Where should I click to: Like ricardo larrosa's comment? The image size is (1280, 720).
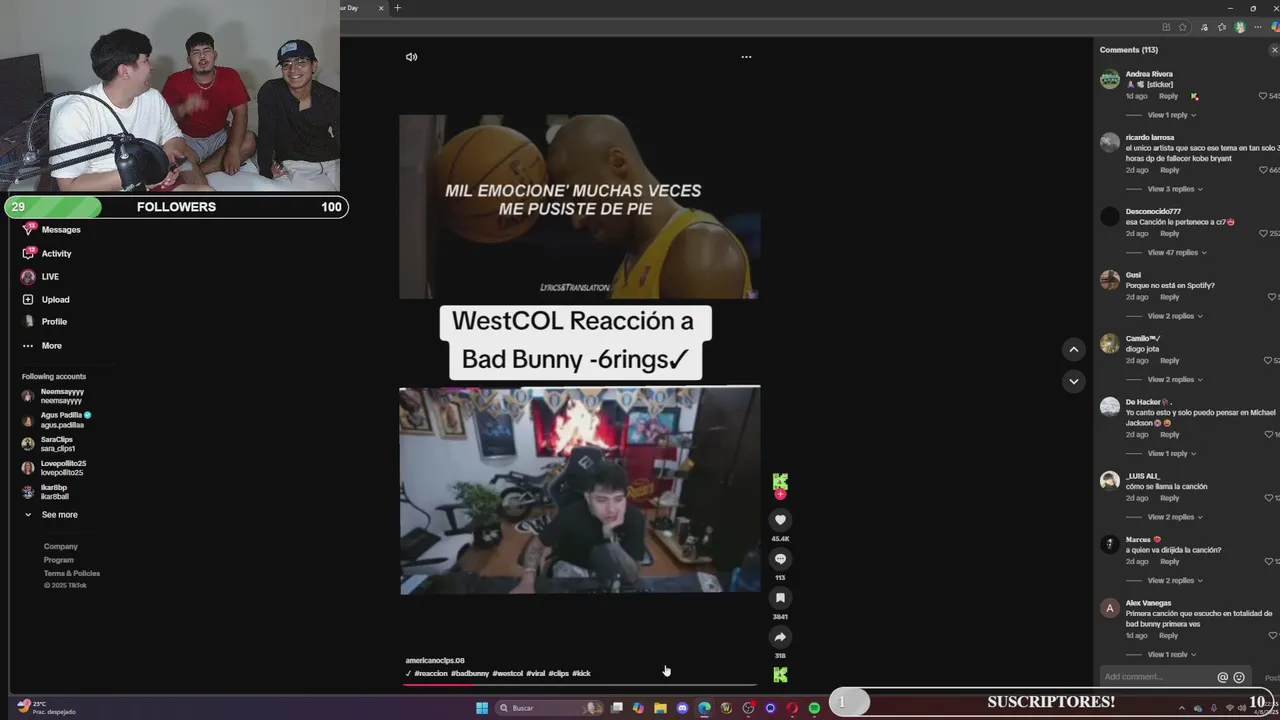coord(1263,170)
